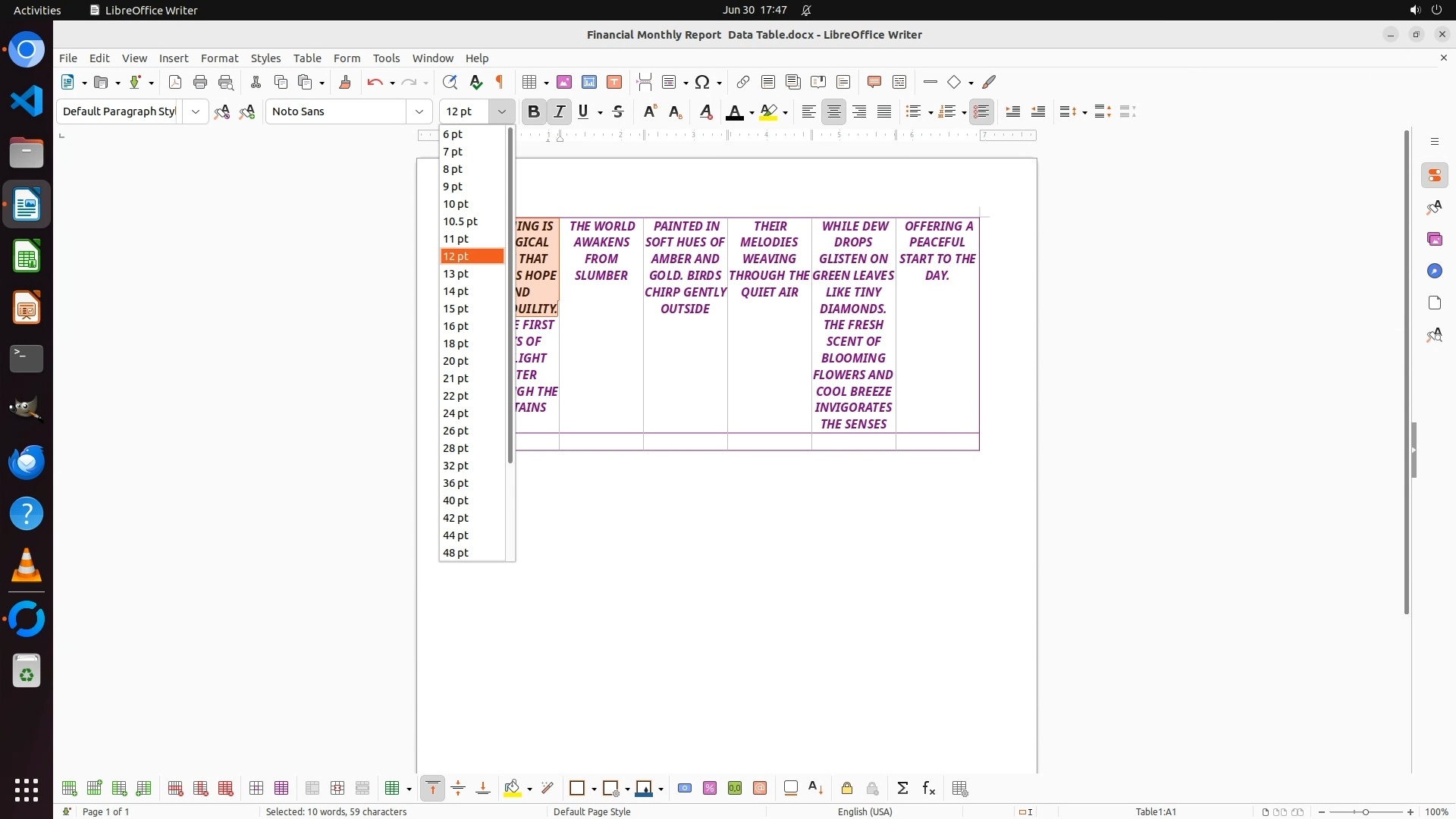Select 18 pt in font size list

(456, 344)
